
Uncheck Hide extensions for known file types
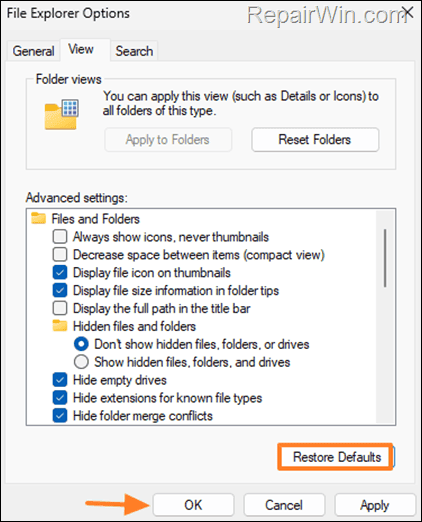point(60,398)
